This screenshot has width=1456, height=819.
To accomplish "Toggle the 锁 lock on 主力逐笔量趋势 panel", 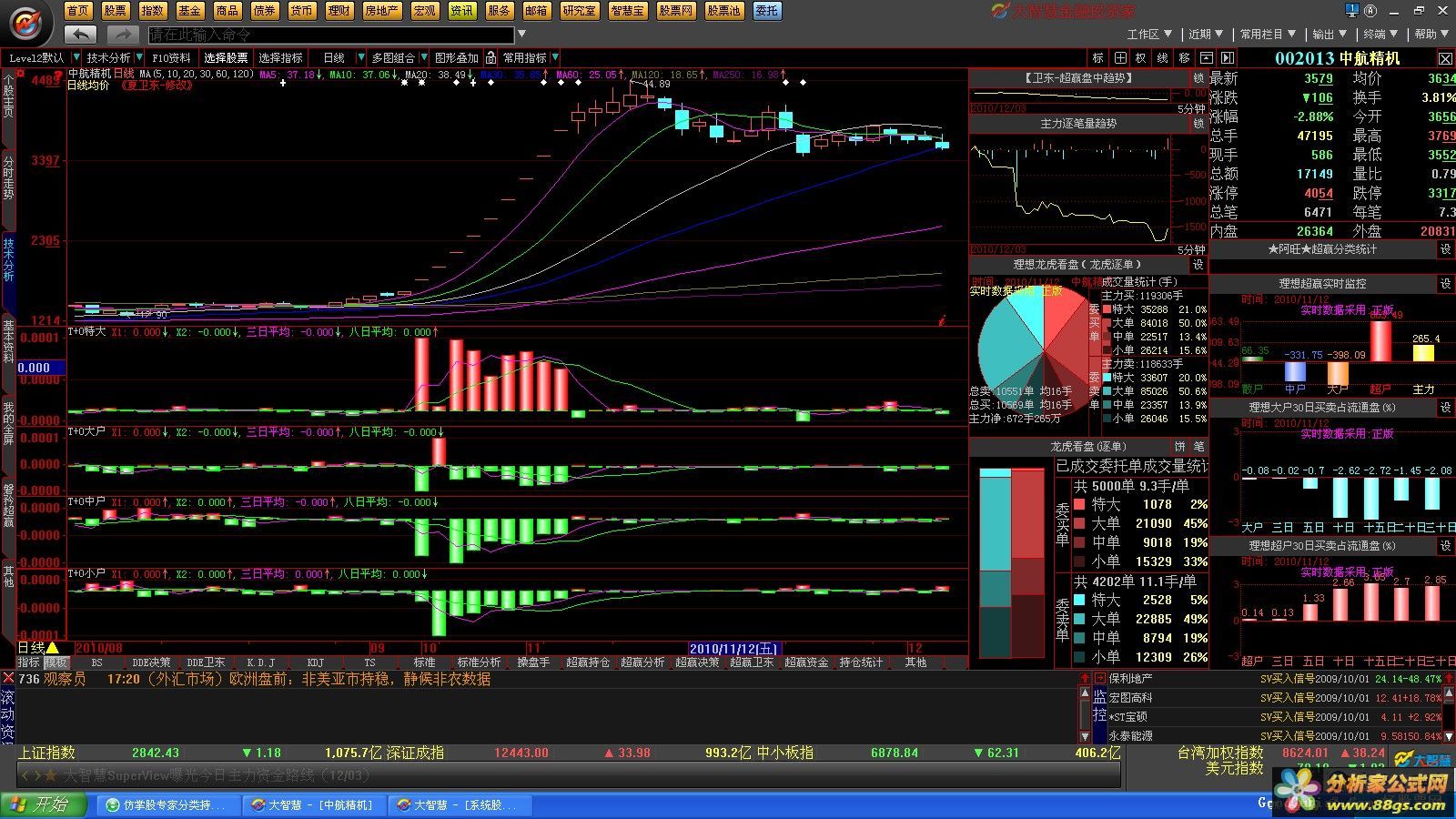I will [x=1198, y=123].
